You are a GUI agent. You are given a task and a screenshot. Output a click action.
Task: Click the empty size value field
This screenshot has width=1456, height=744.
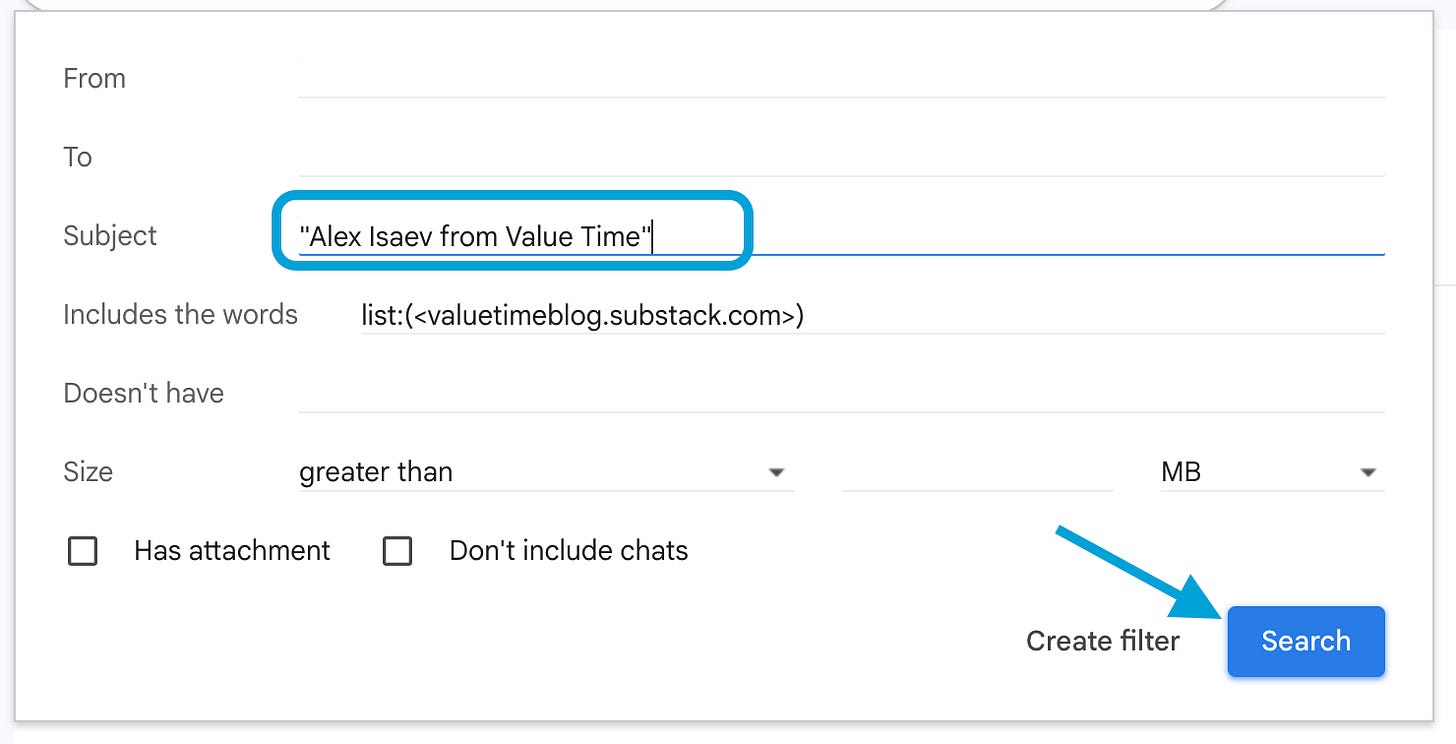click(x=977, y=472)
